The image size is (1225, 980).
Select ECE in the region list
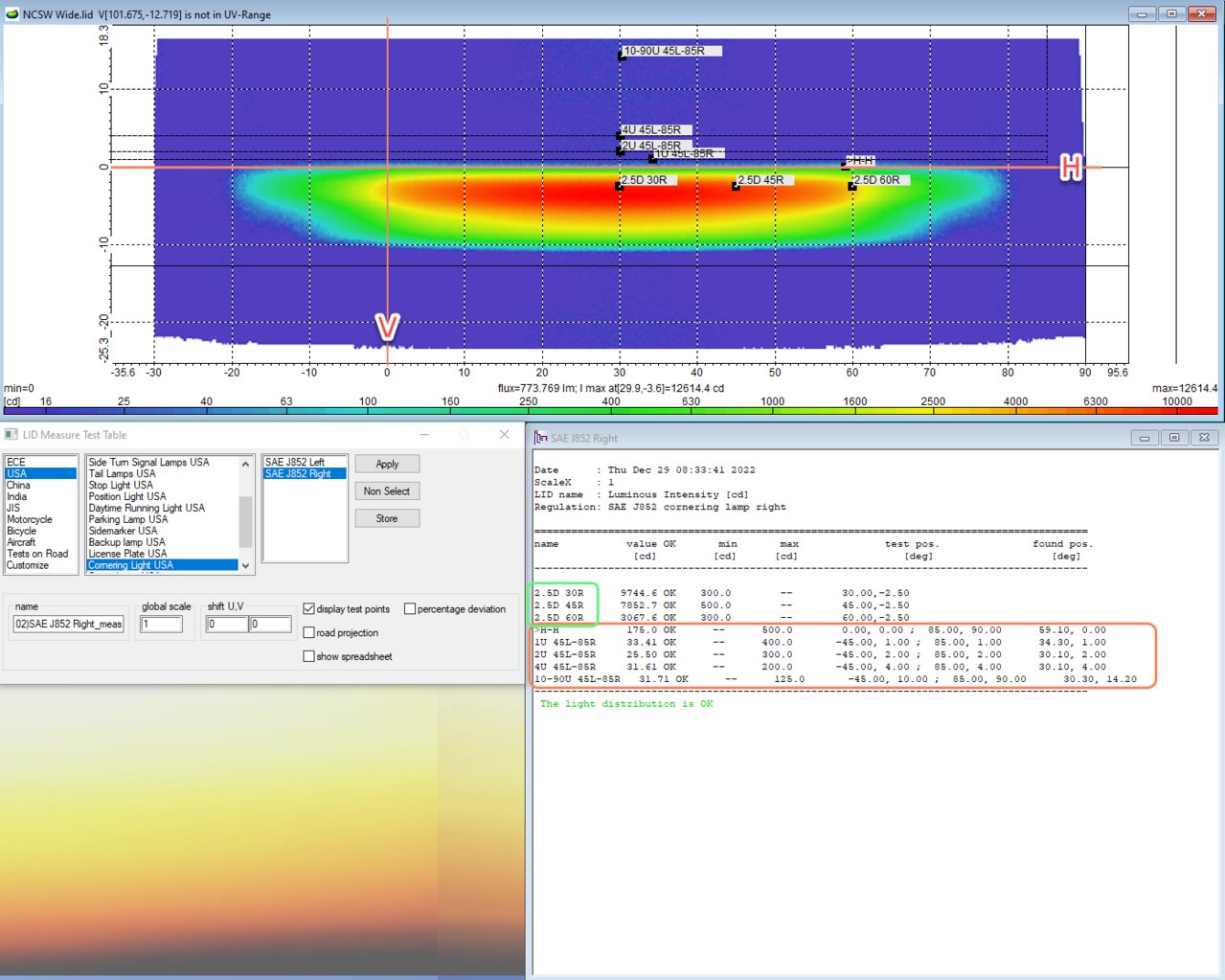point(40,462)
